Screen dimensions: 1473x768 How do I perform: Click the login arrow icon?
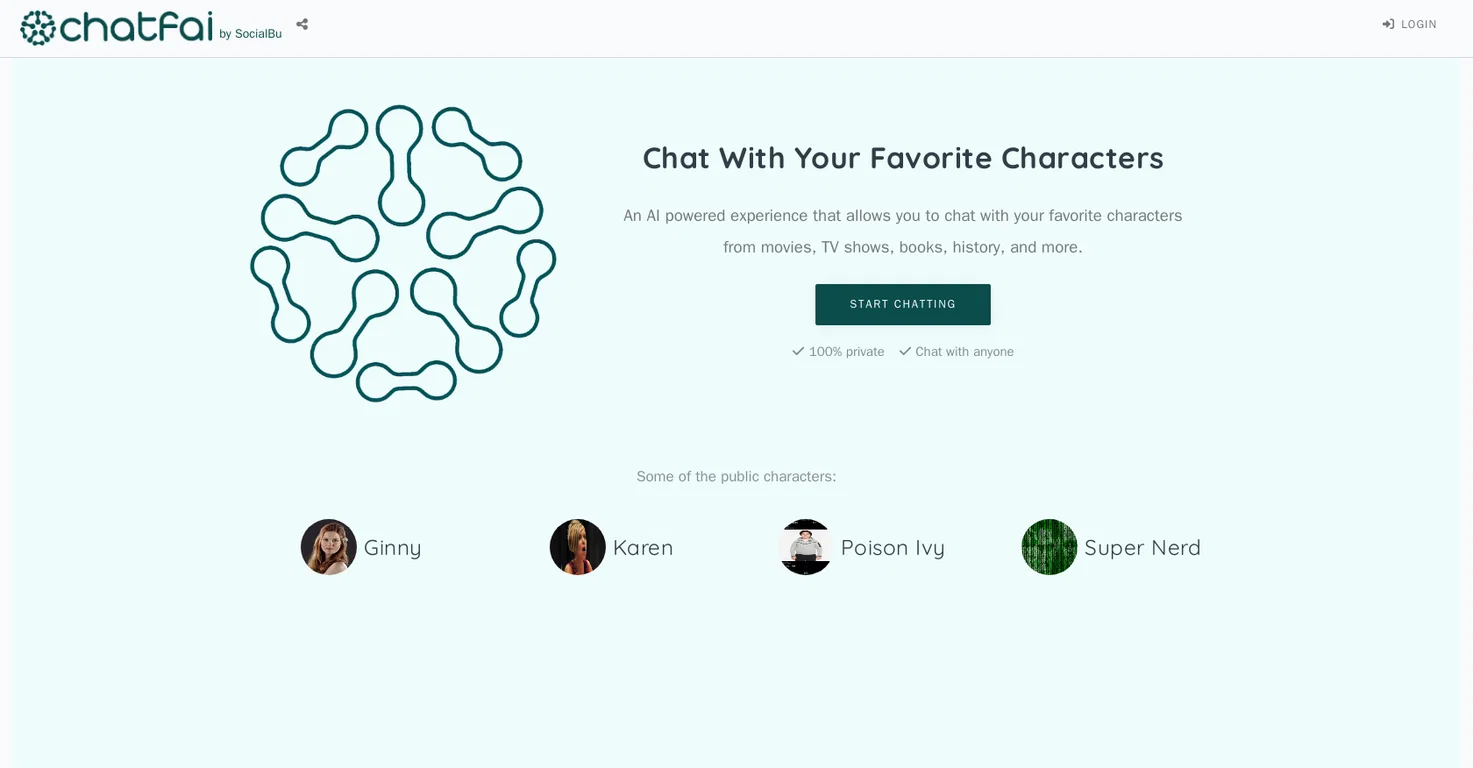coord(1388,24)
